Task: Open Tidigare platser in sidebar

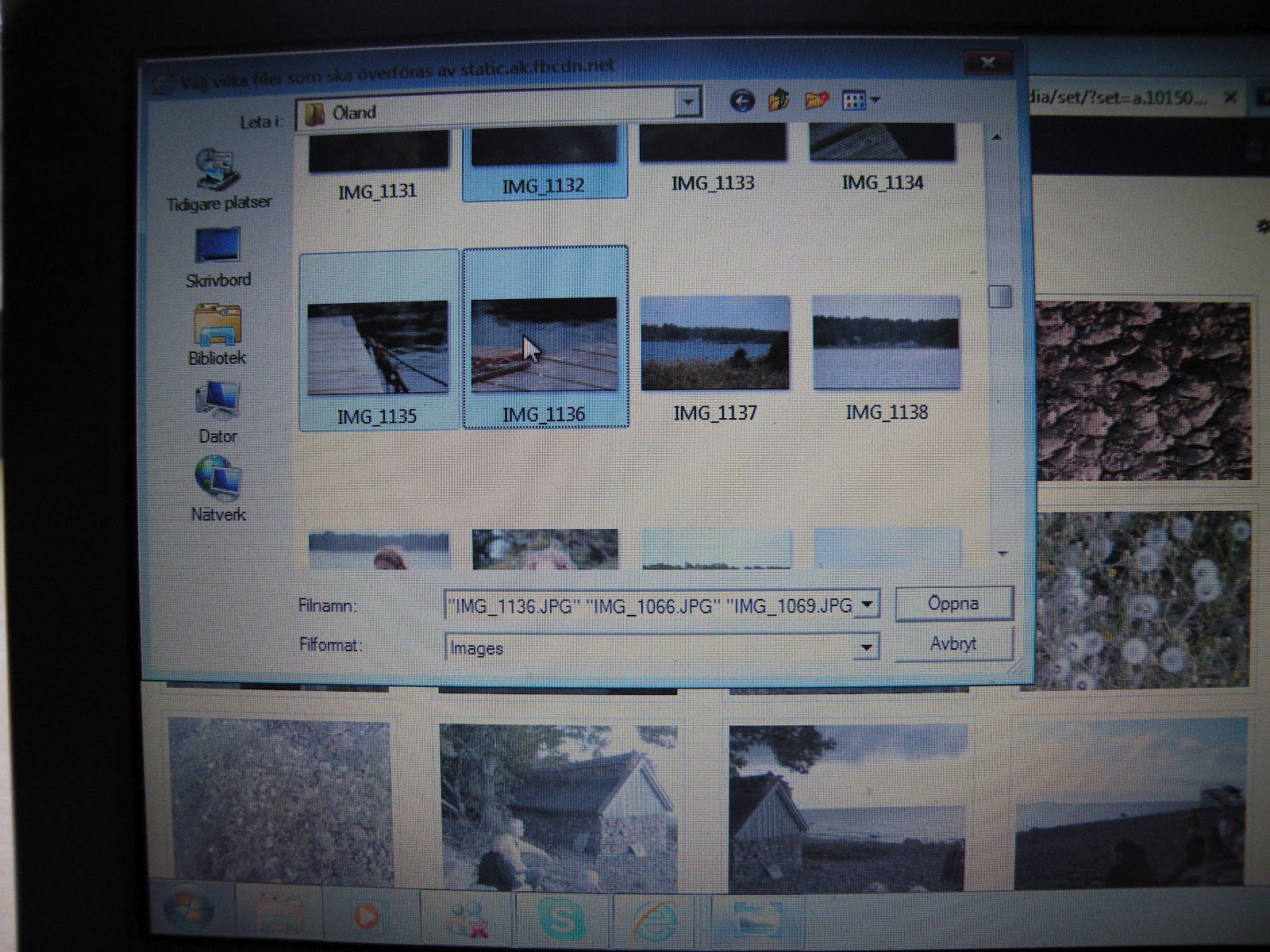Action: pos(218,181)
